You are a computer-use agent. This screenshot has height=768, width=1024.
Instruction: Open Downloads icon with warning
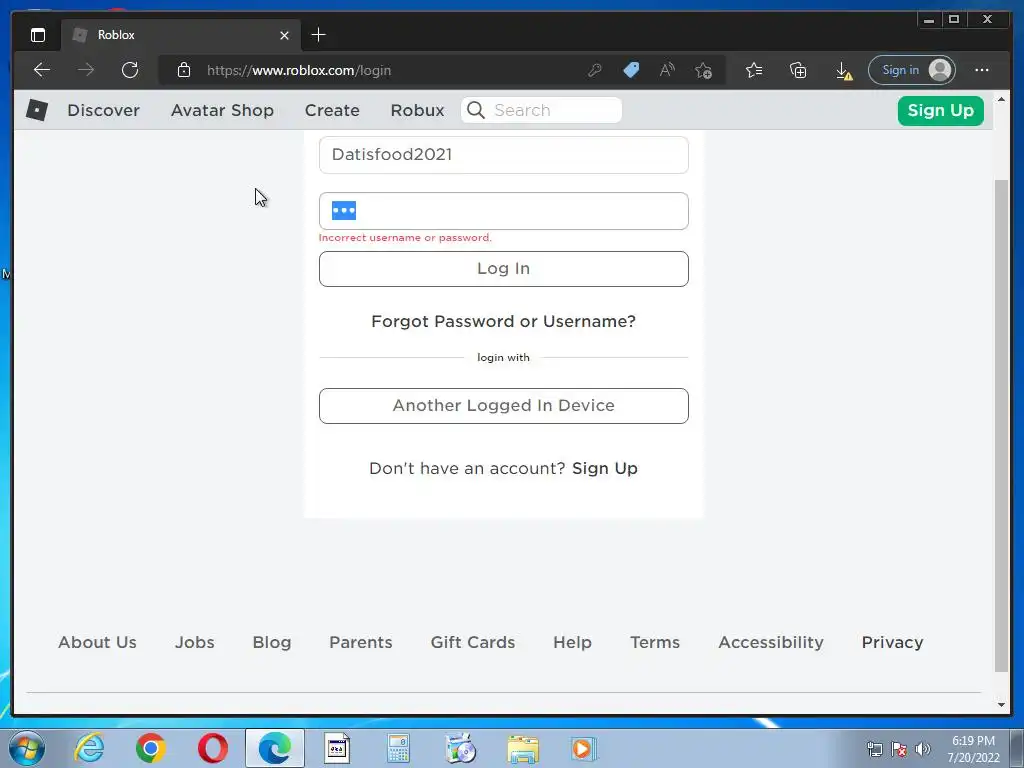pos(843,71)
